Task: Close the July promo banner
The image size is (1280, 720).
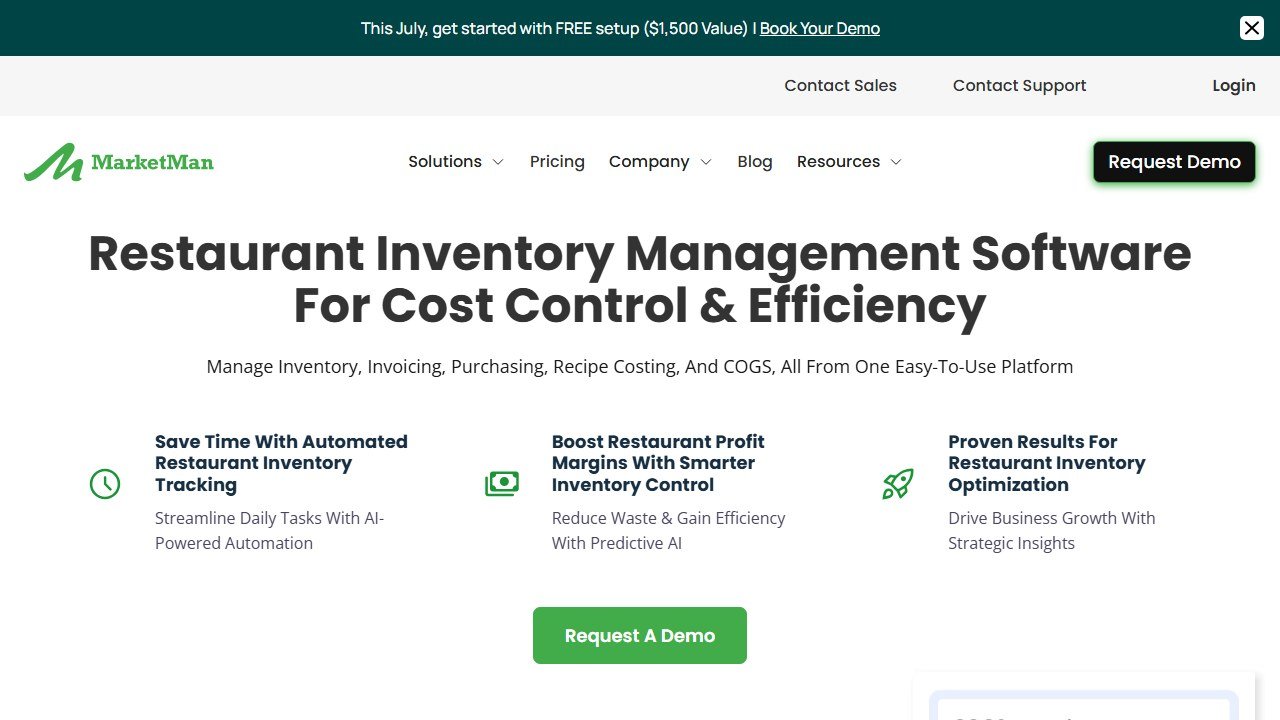Action: pos(1252,28)
